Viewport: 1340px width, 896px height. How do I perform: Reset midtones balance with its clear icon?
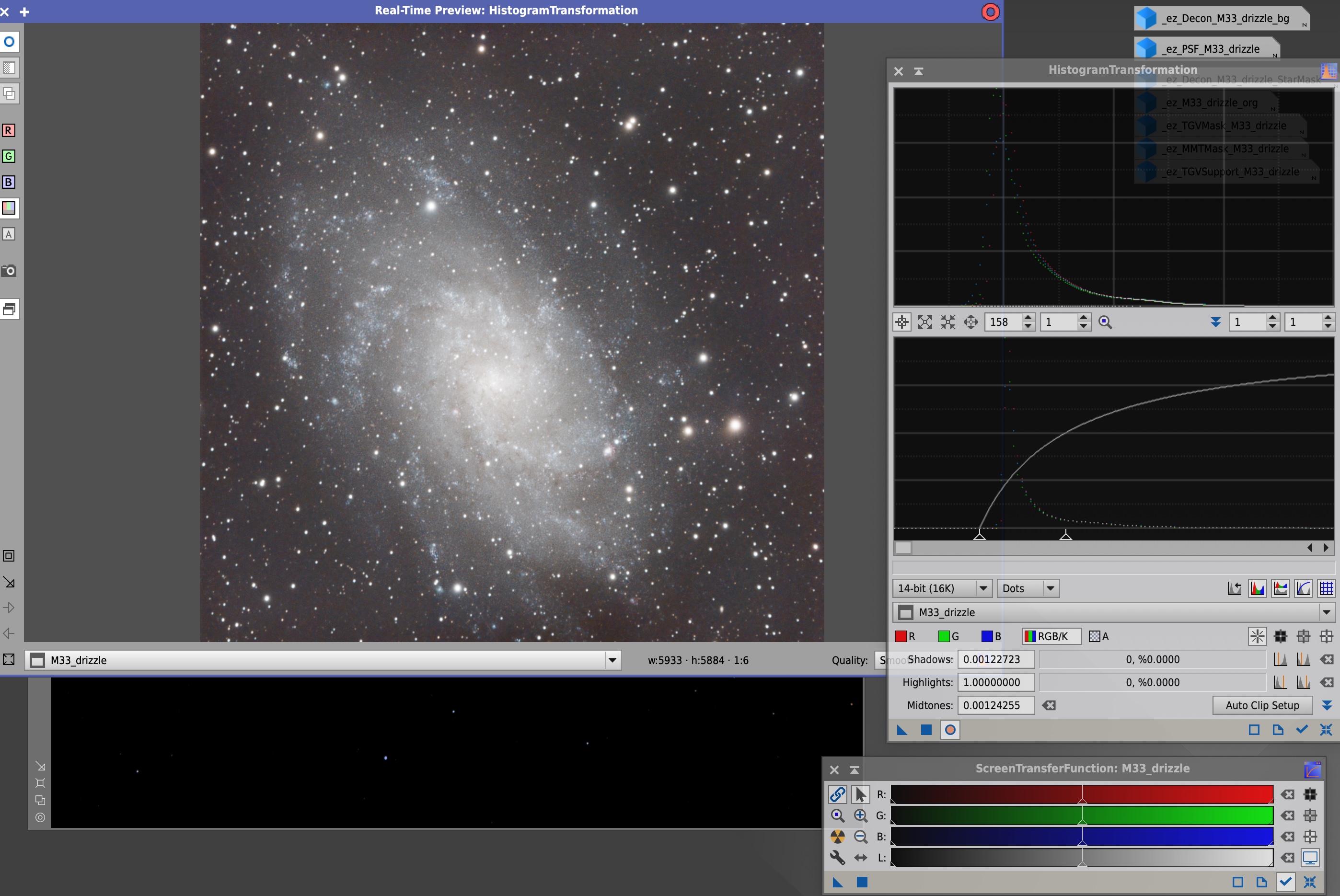1049,705
